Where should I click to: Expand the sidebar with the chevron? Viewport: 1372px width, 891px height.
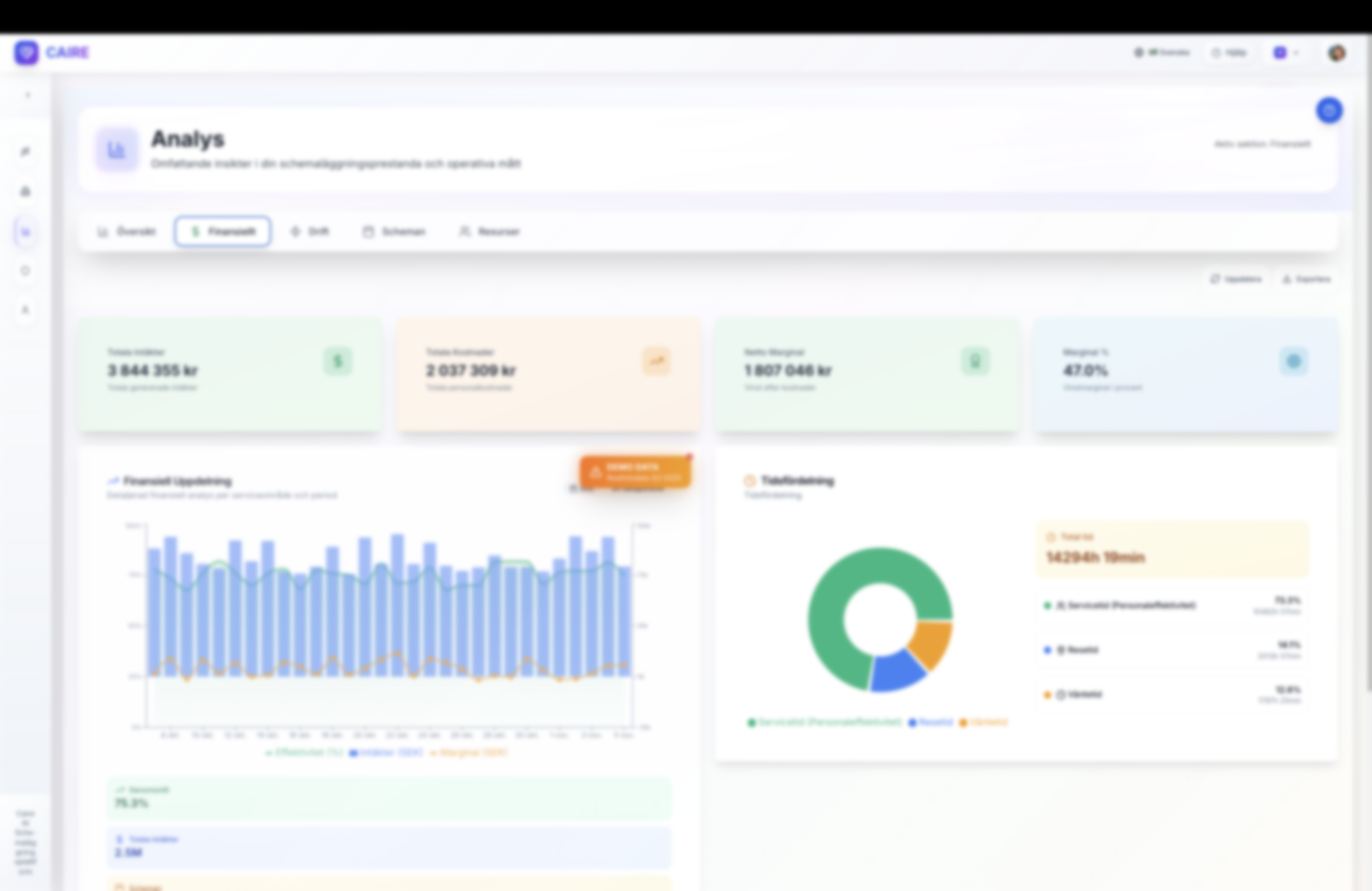click(28, 95)
